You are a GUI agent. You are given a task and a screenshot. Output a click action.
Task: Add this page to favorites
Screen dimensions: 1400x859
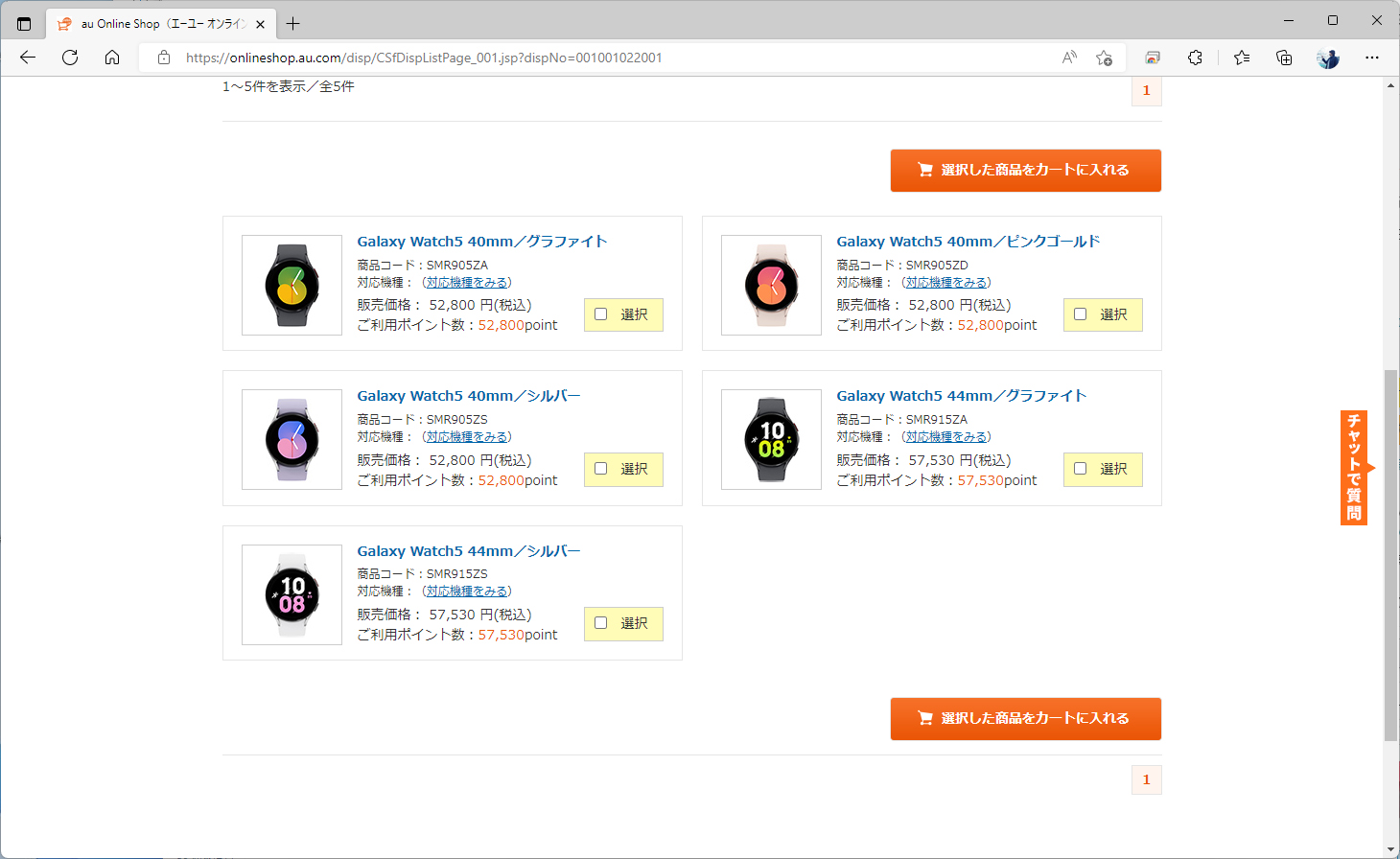tap(1104, 58)
